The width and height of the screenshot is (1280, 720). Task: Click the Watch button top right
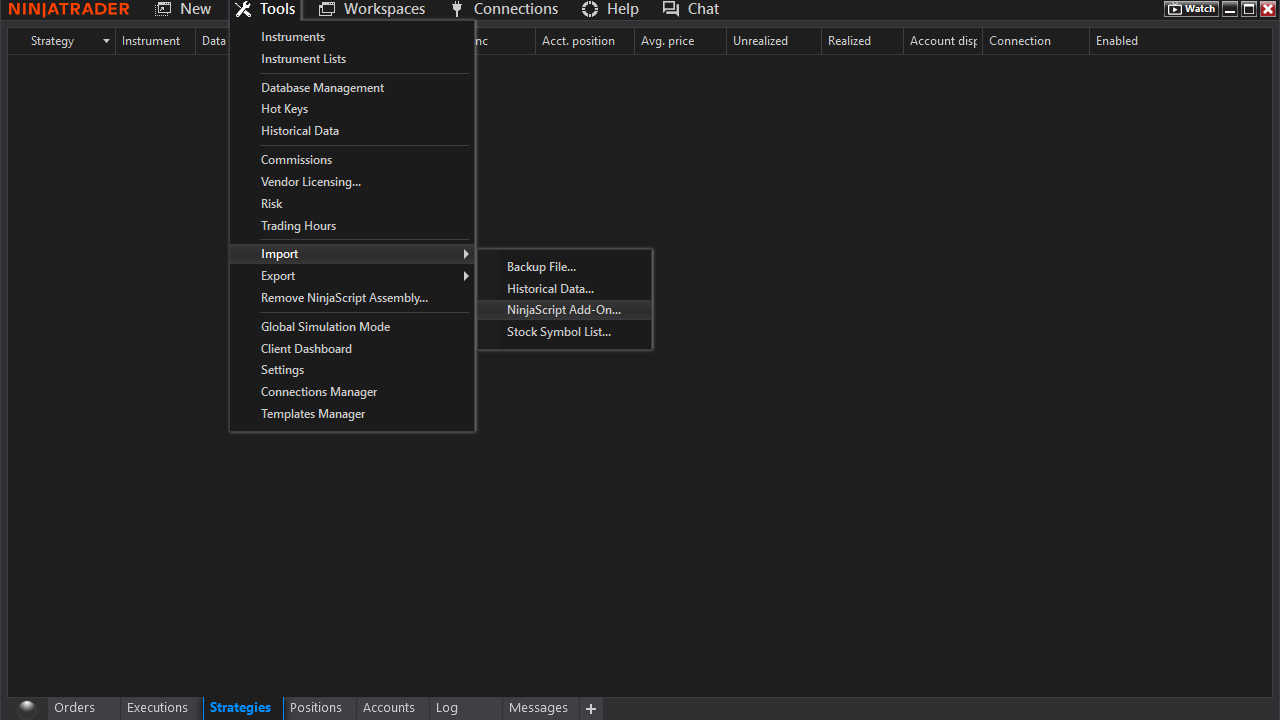1190,8
